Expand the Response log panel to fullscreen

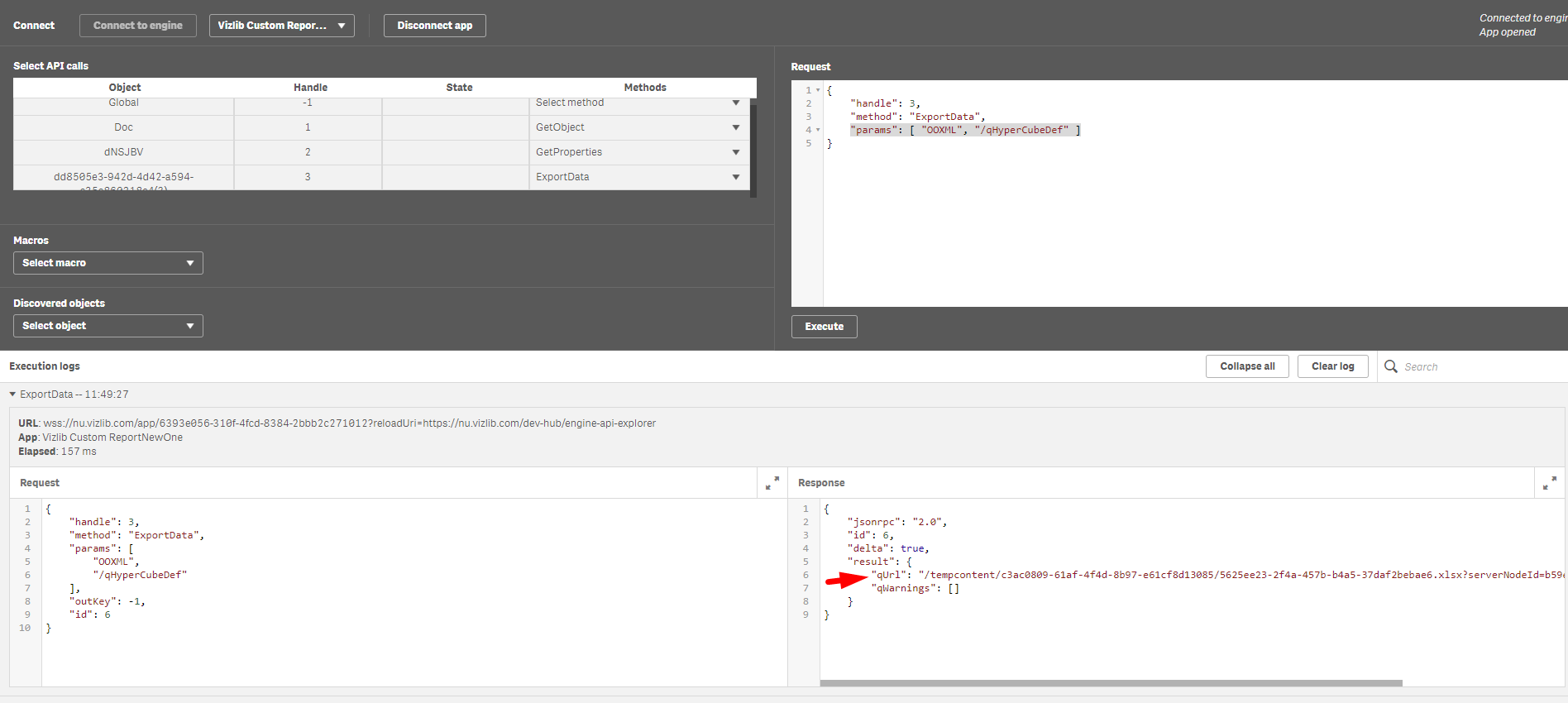(1550, 483)
